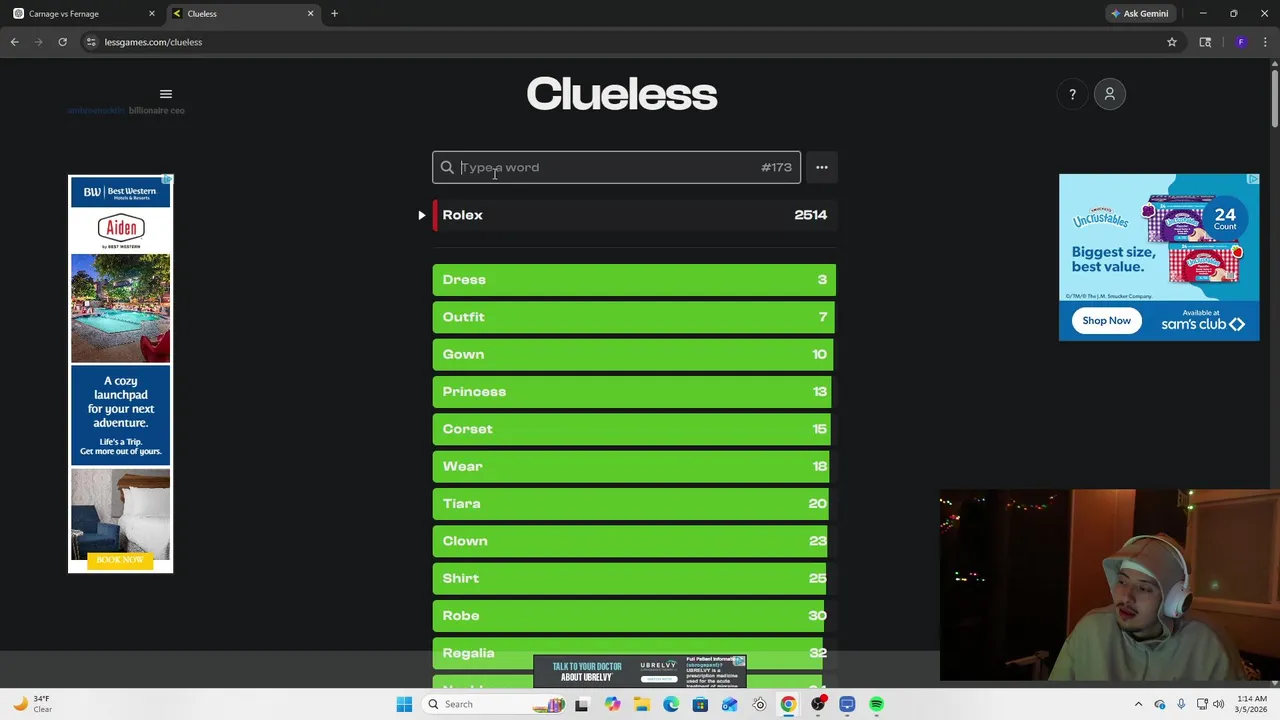Open Task View on taskbar
Image resolution: width=1280 pixels, height=720 pixels.
(581, 704)
